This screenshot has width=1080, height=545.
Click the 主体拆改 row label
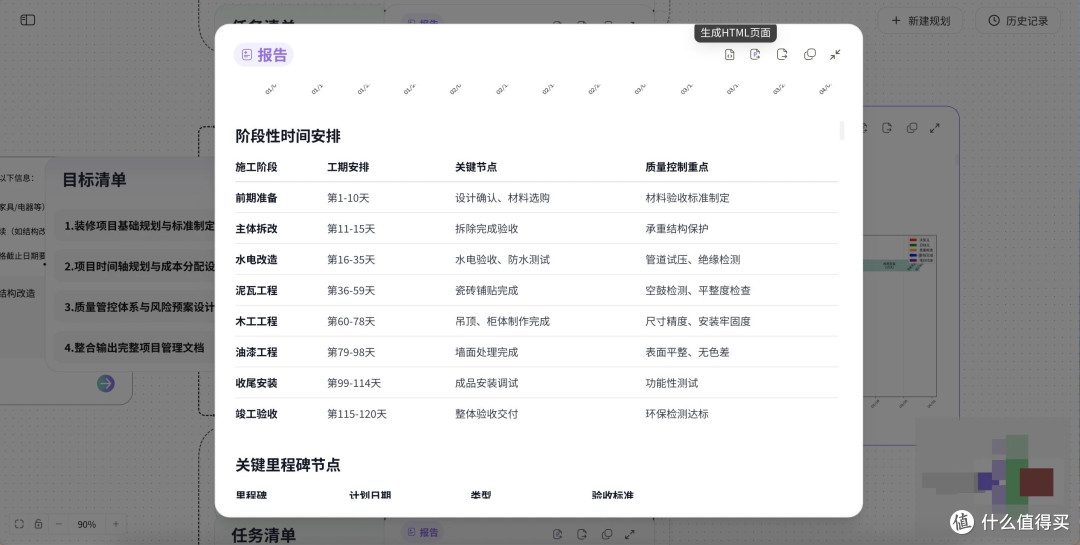pos(256,228)
